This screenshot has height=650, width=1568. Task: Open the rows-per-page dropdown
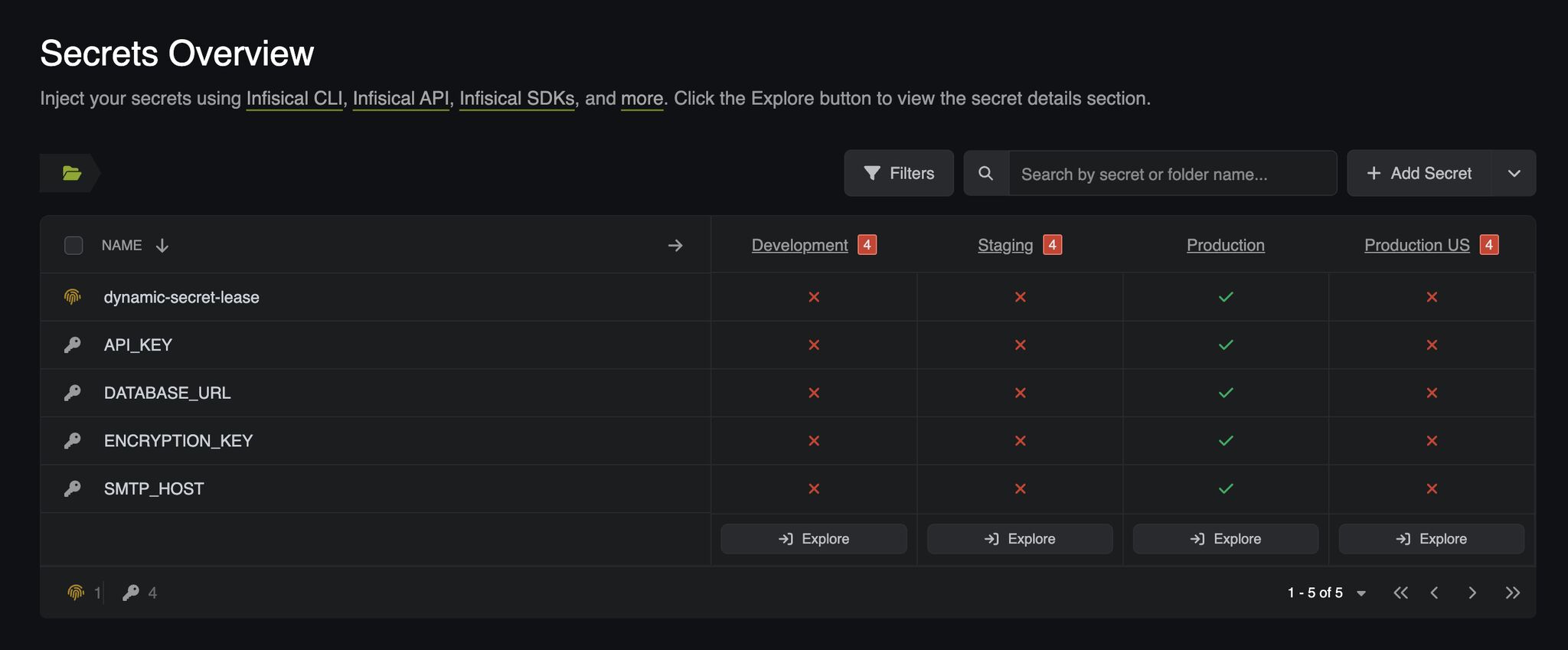coord(1361,593)
